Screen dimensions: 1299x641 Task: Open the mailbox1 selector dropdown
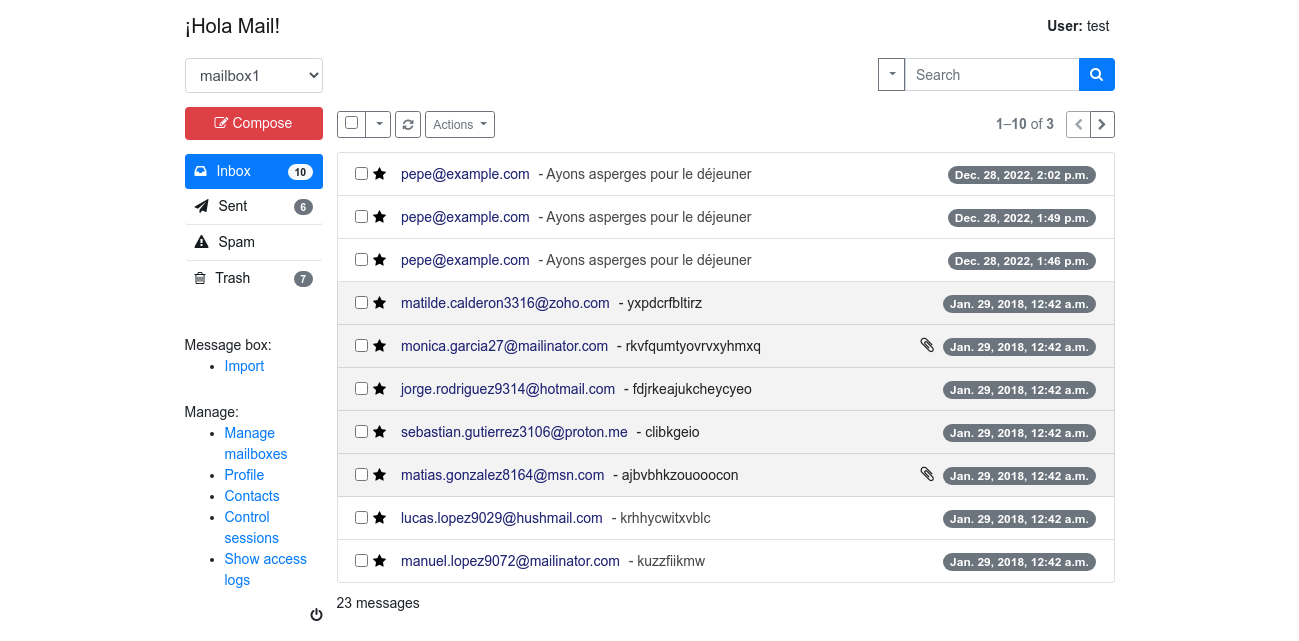(254, 75)
